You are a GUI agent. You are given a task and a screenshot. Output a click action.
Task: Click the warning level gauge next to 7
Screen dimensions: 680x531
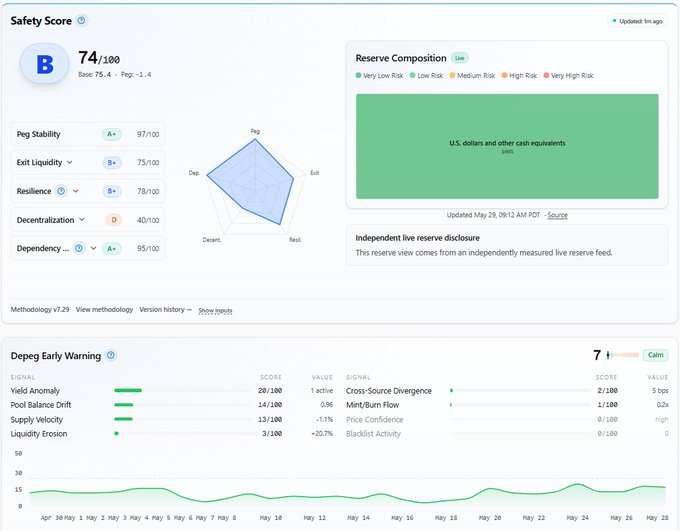(623, 355)
